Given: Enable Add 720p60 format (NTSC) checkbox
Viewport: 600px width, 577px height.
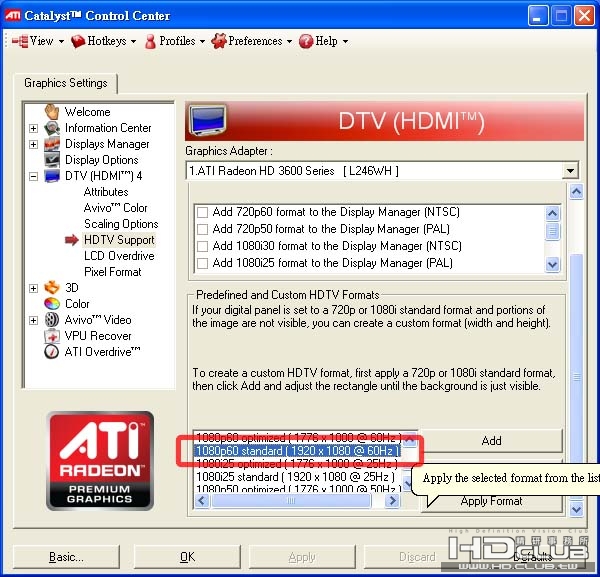Looking at the screenshot, I should pyautogui.click(x=202, y=212).
